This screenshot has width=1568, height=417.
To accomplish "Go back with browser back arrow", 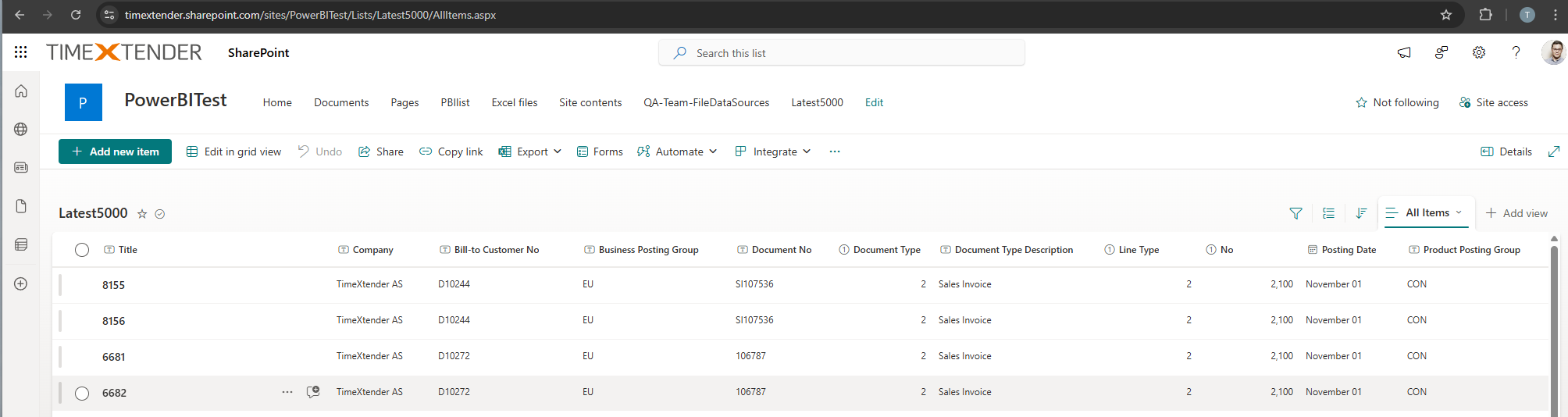I will [x=20, y=15].
